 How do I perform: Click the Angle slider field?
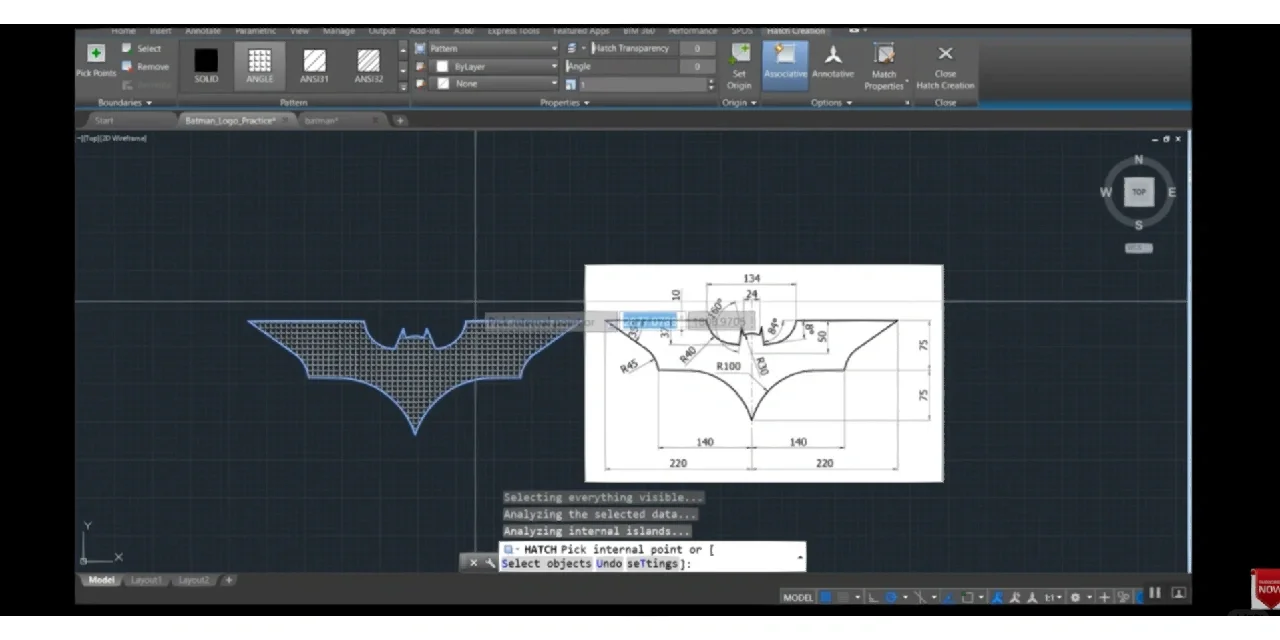pyautogui.click(x=621, y=66)
